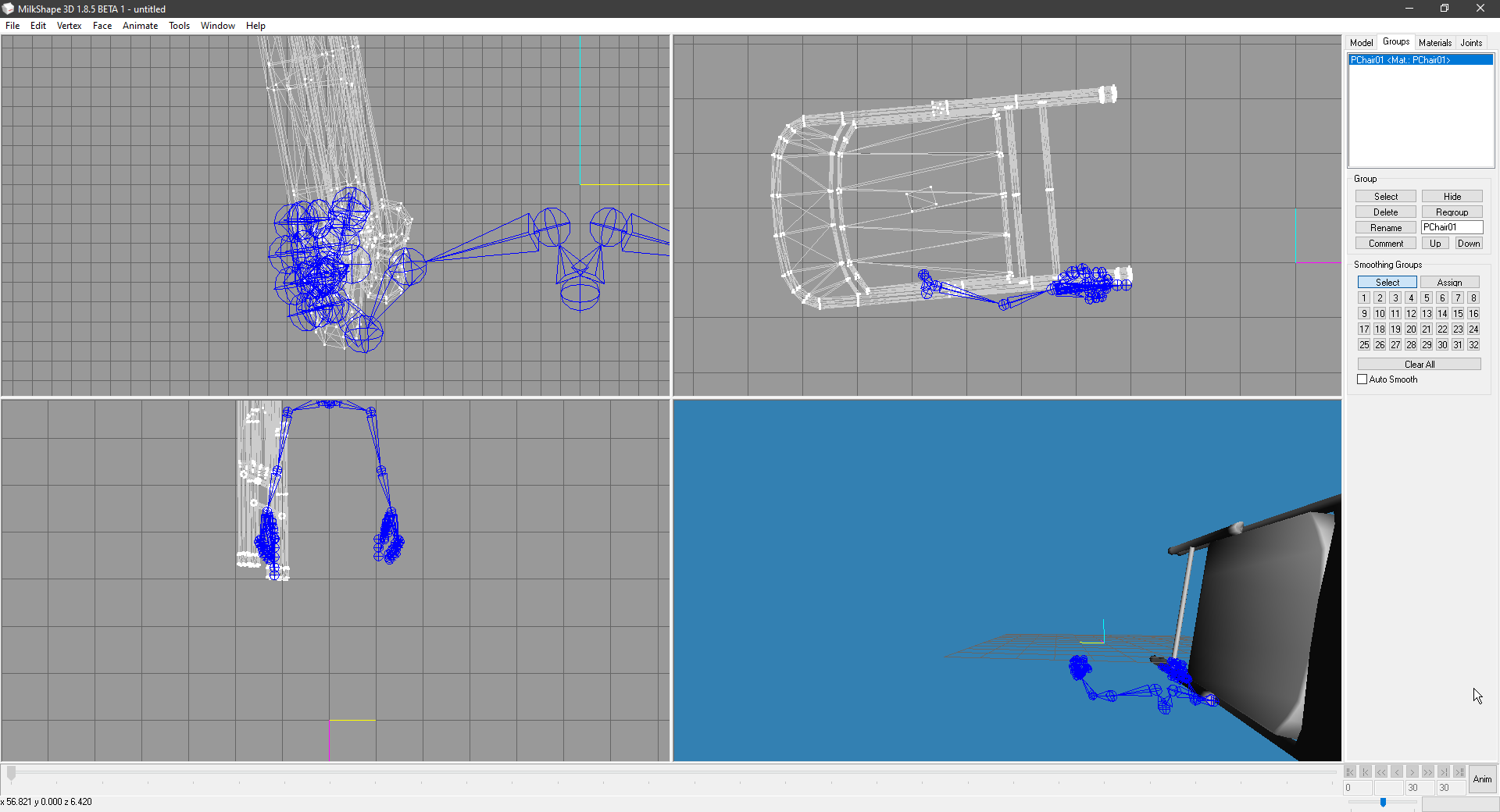The image size is (1500, 812).
Task: Move group Down in list
Action: tap(1469, 244)
